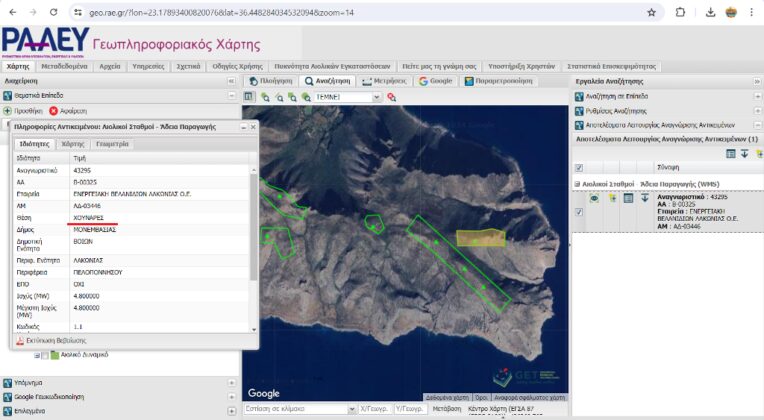Open the Παραμετροποίηση tool tab
764x420 pixels.
pos(499,81)
